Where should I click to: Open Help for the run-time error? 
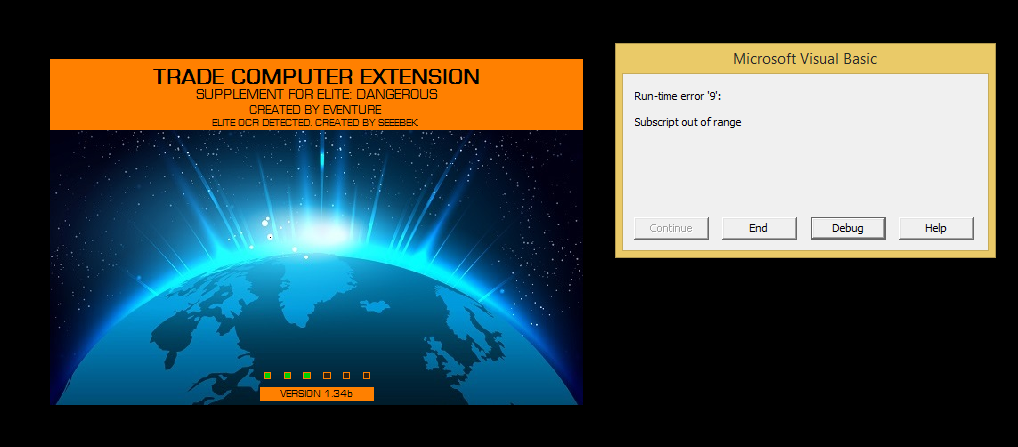pyautogui.click(x=936, y=228)
